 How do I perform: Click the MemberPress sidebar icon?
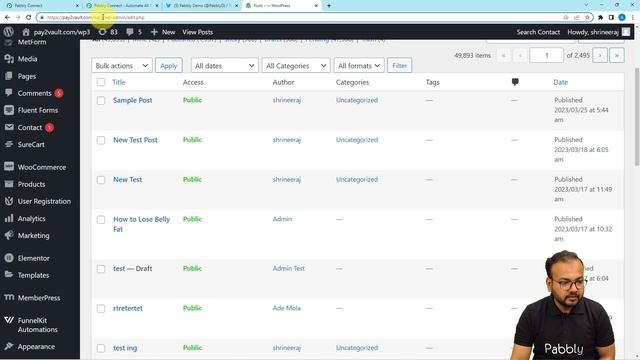pos(9,298)
